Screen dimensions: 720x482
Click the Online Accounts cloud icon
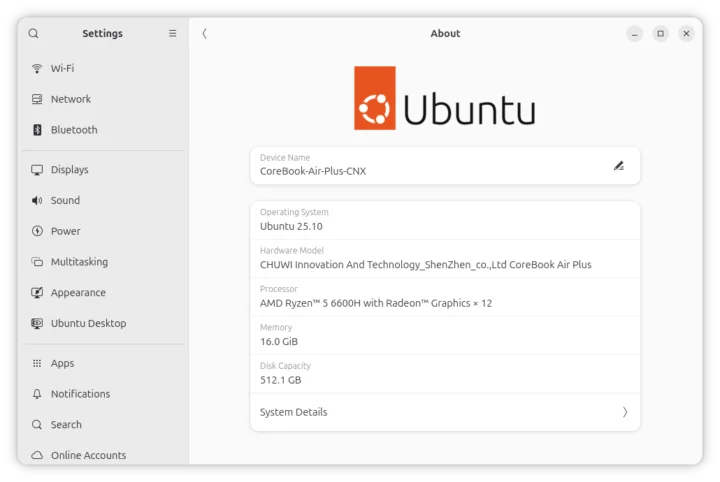tap(37, 455)
